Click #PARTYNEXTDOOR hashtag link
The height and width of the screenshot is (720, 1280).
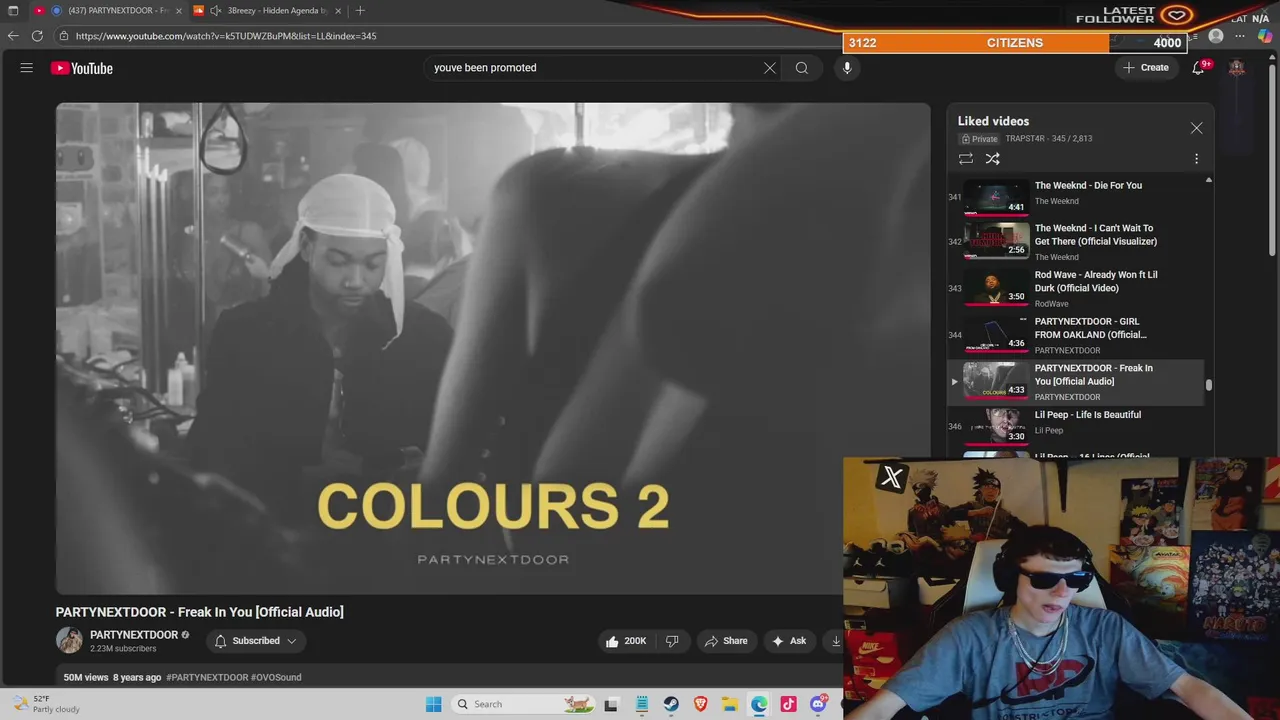[x=207, y=677]
